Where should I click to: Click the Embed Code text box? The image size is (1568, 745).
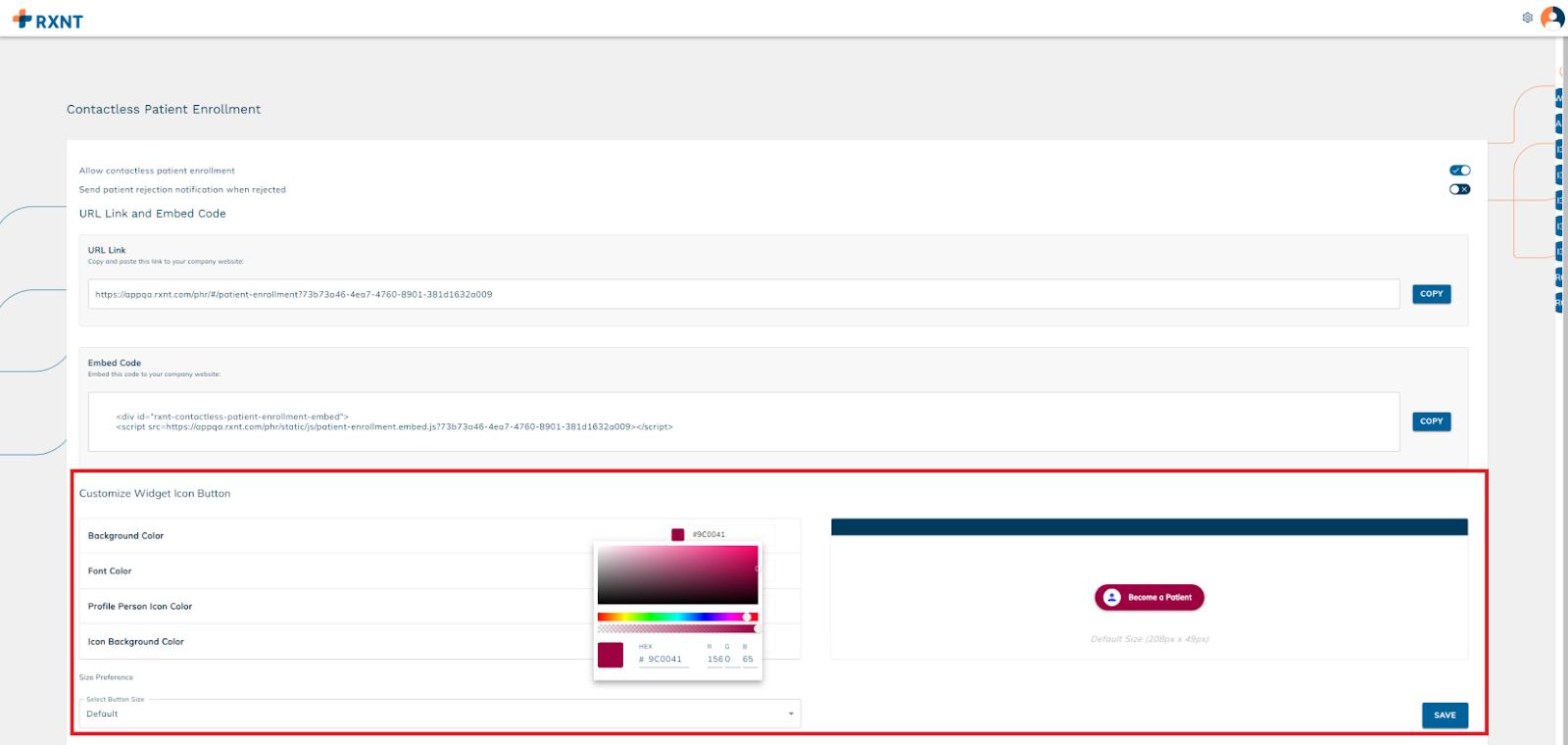click(744, 422)
